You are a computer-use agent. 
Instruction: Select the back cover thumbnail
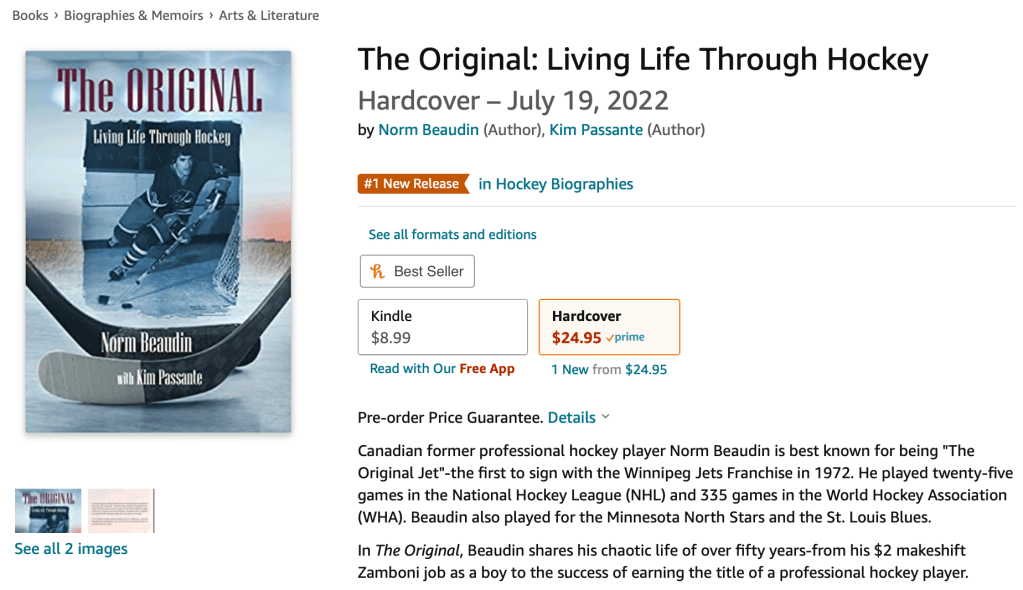pos(121,510)
